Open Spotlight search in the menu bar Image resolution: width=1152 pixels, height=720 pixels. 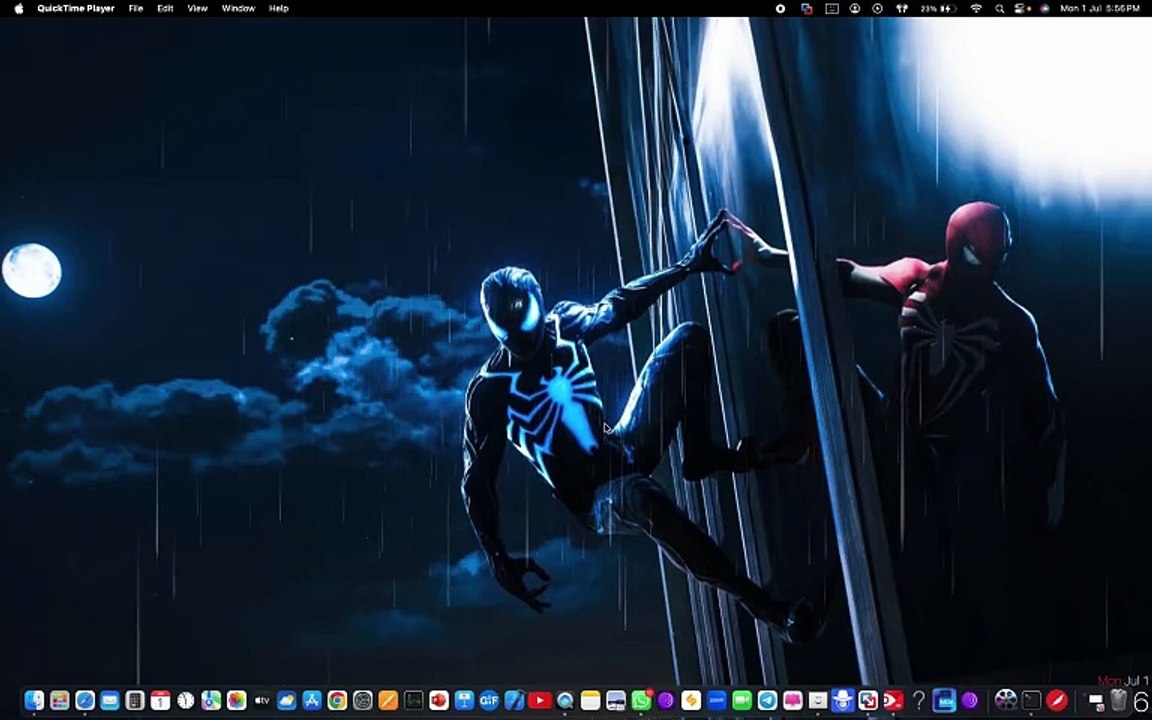(999, 9)
